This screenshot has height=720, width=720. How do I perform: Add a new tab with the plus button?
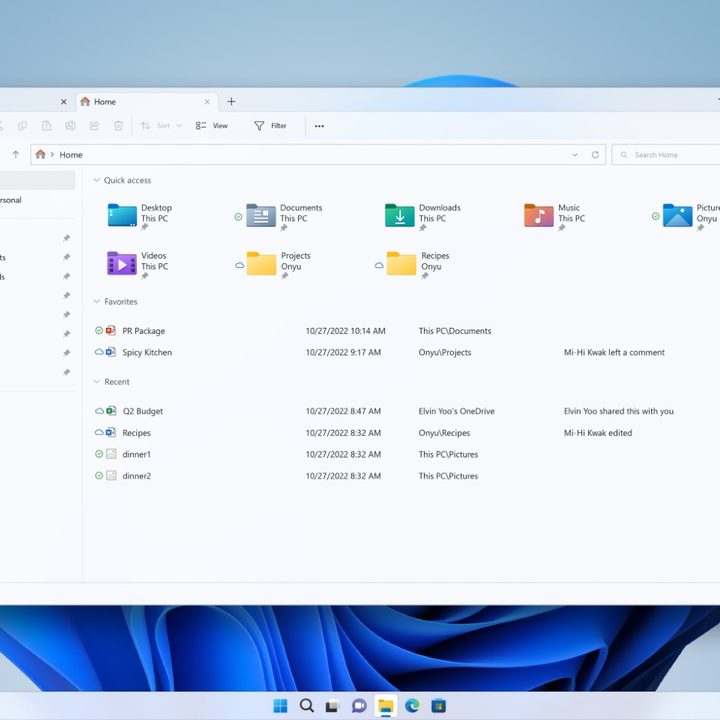tap(231, 101)
